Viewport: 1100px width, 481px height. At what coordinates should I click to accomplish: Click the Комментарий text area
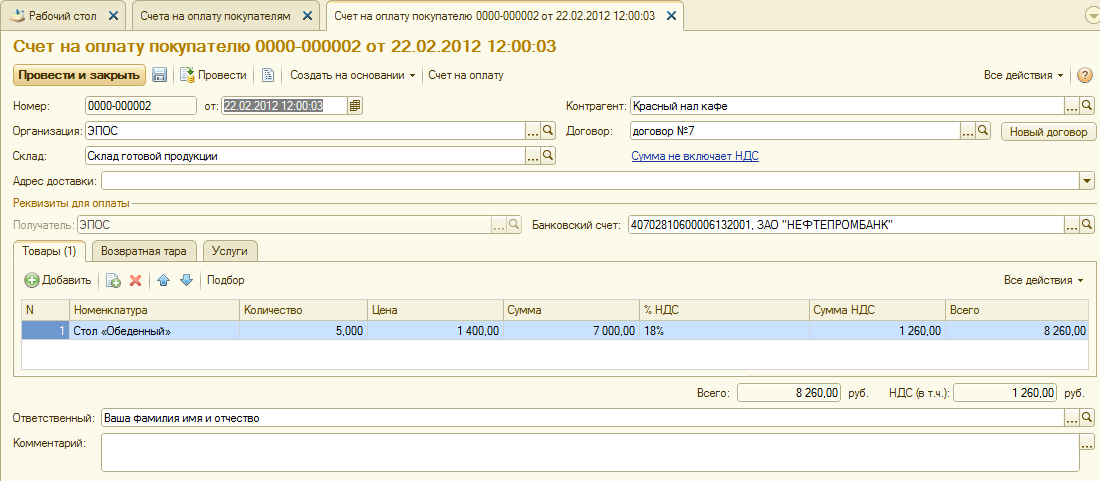pyautogui.click(x=589, y=452)
